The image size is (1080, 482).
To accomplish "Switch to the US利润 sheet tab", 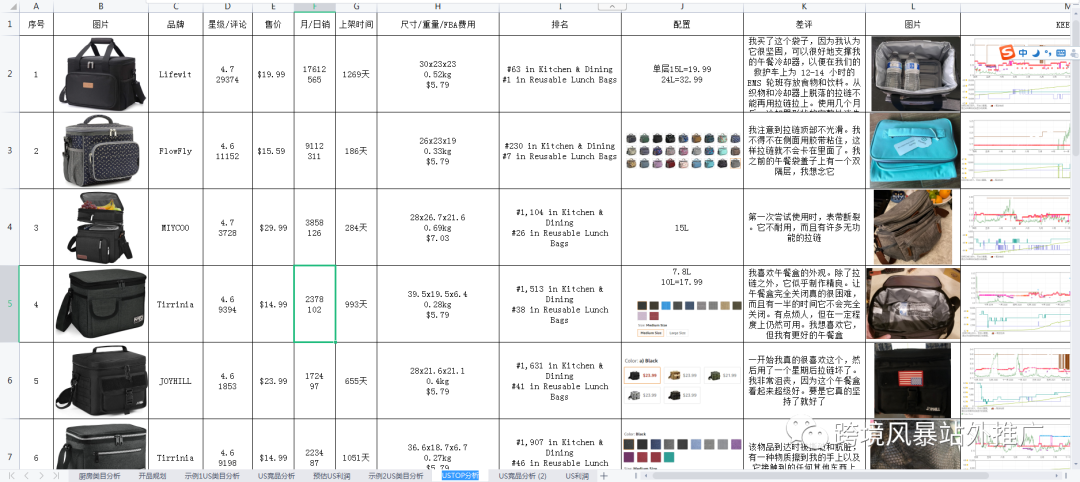I will (577, 476).
